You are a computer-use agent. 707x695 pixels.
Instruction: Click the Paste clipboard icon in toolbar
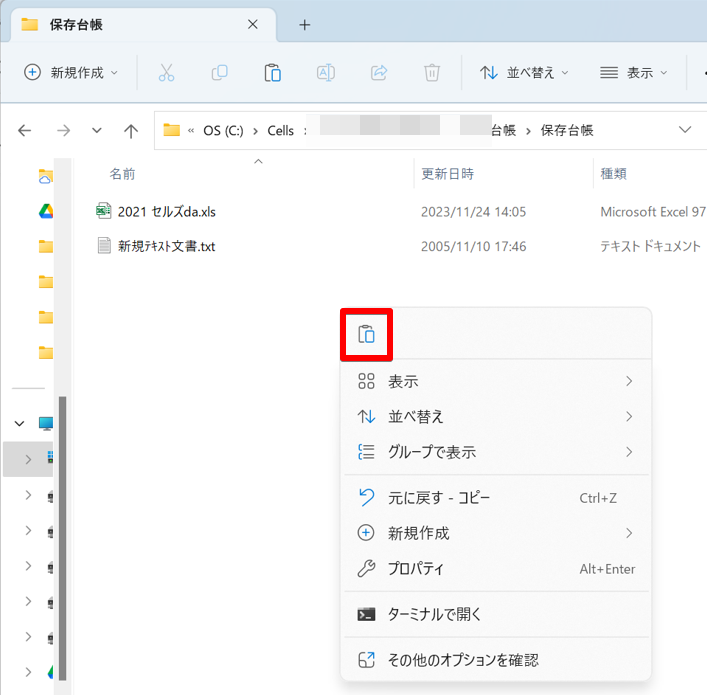click(272, 73)
